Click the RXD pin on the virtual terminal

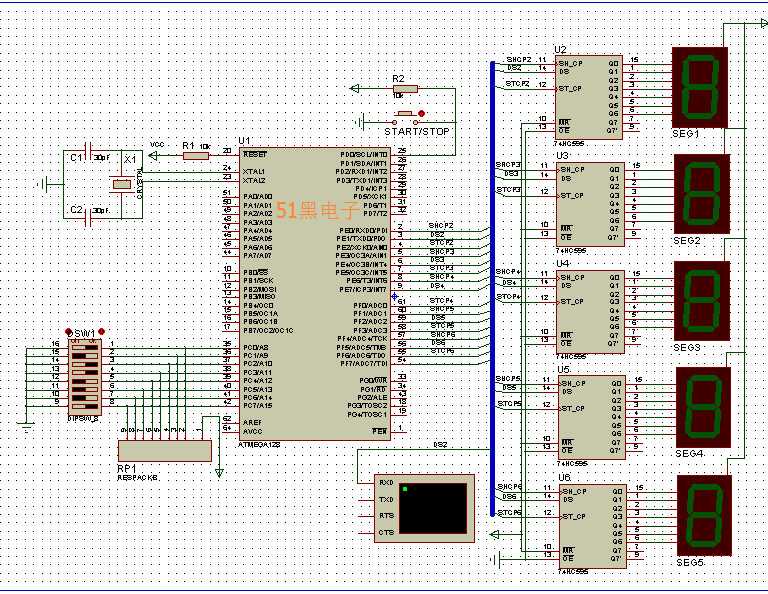coord(386,483)
